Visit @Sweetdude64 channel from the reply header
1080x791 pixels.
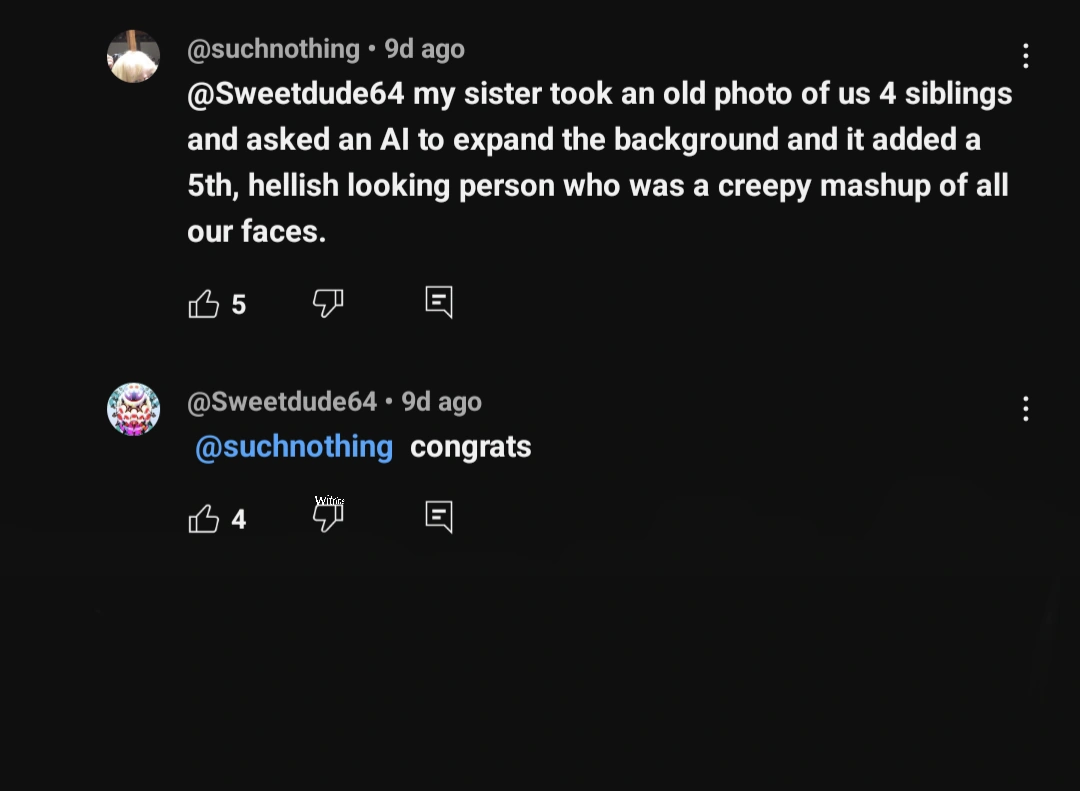point(282,402)
